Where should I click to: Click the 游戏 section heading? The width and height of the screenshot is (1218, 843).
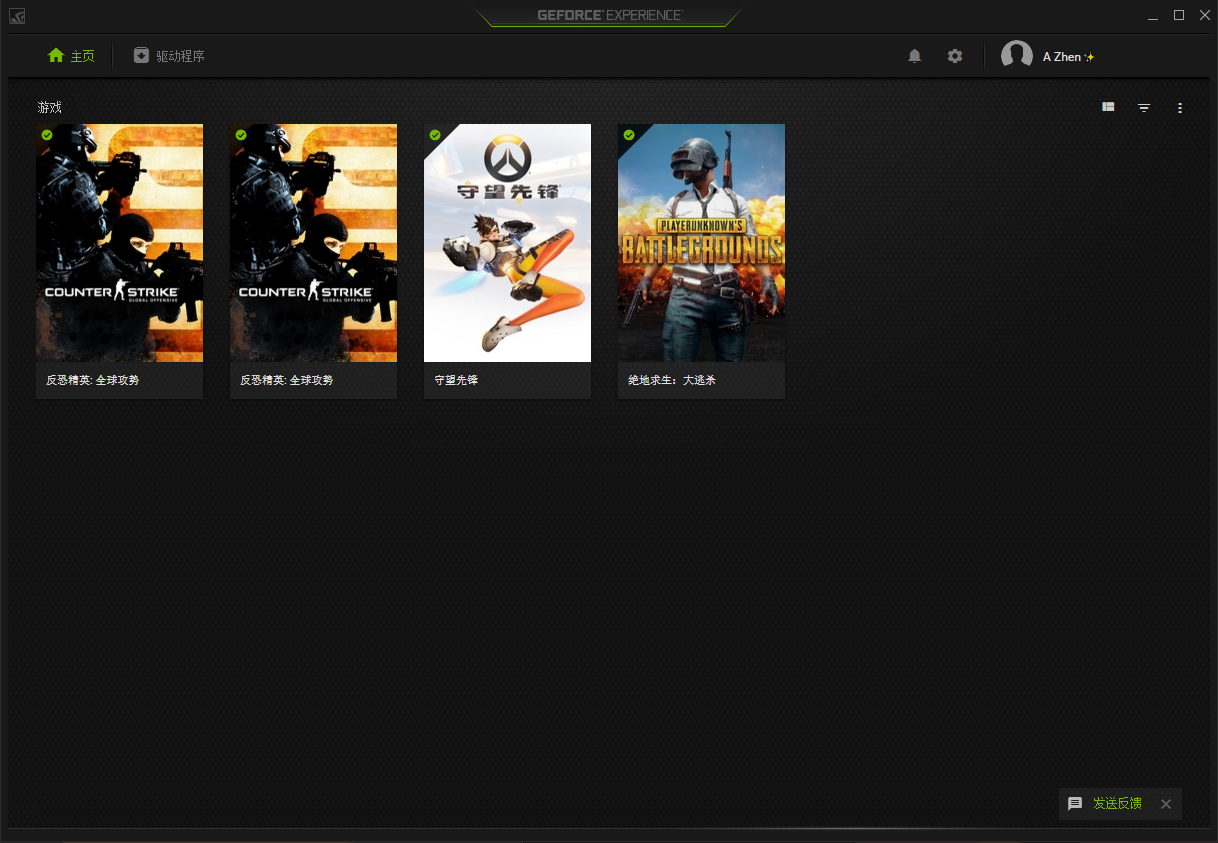pyautogui.click(x=50, y=107)
